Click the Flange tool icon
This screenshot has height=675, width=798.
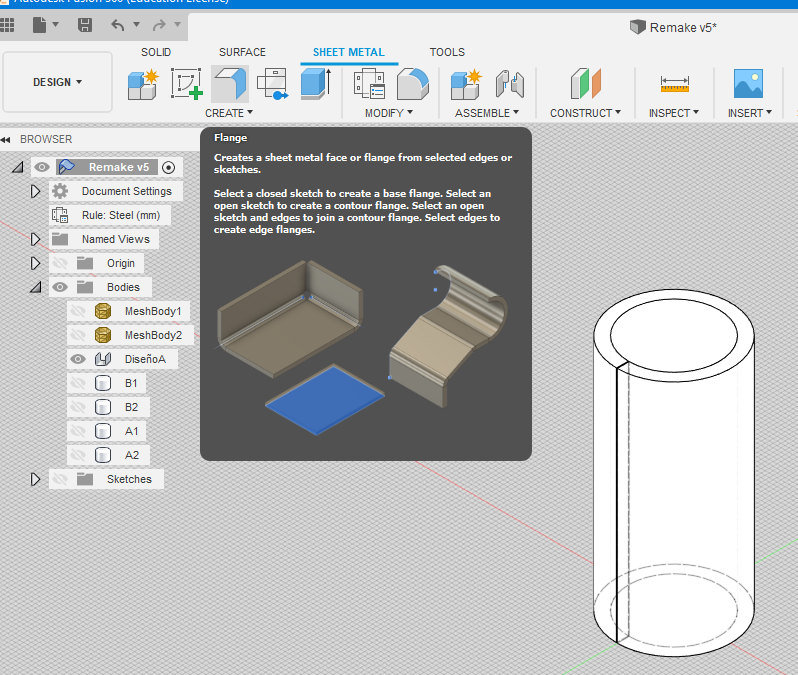point(229,84)
